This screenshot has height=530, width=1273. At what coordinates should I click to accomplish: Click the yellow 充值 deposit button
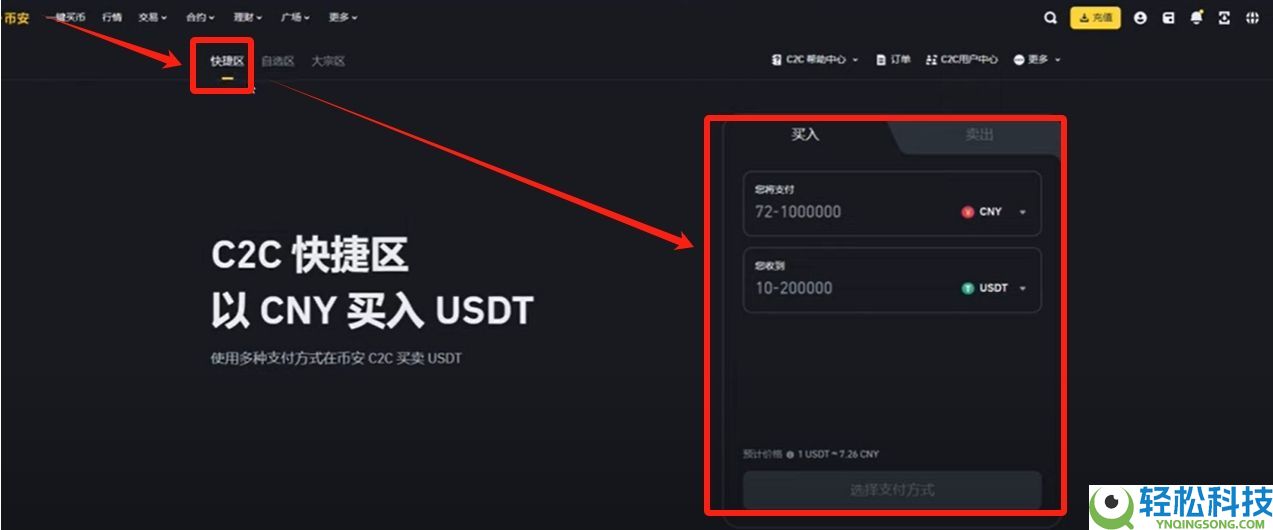click(x=1095, y=18)
